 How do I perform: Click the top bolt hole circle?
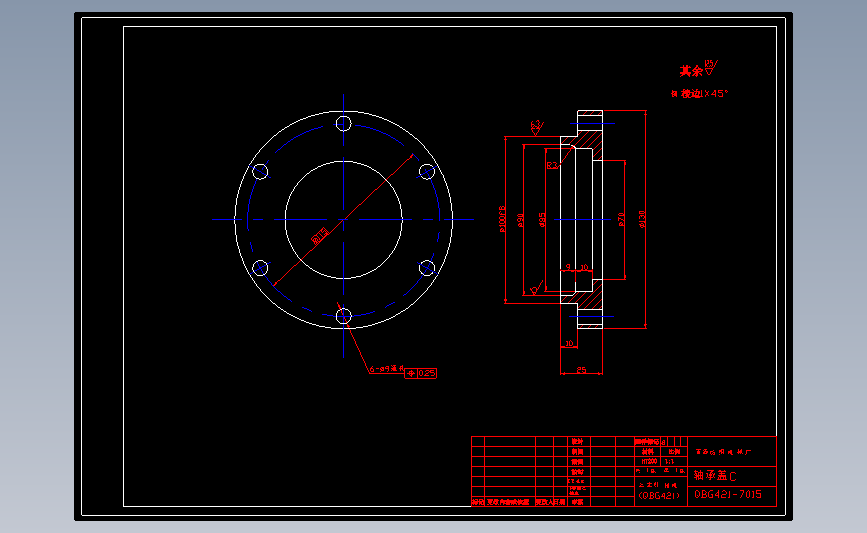point(343,123)
